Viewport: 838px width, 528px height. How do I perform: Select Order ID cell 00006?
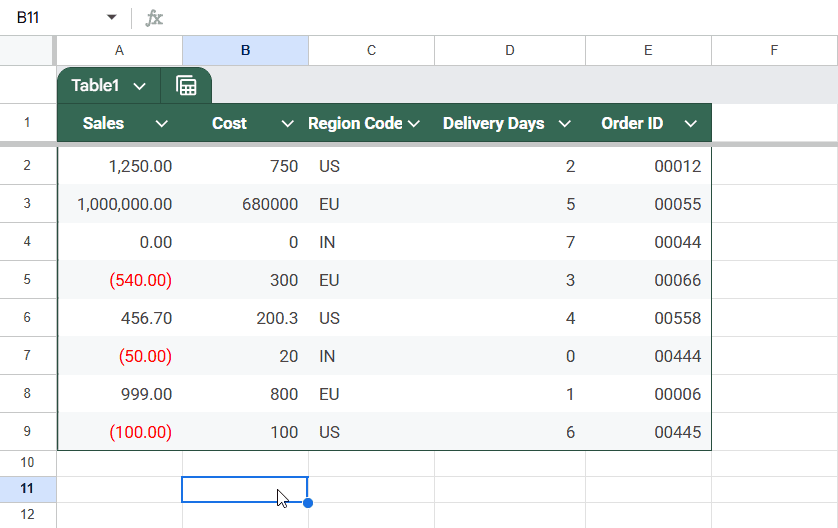[648, 394]
